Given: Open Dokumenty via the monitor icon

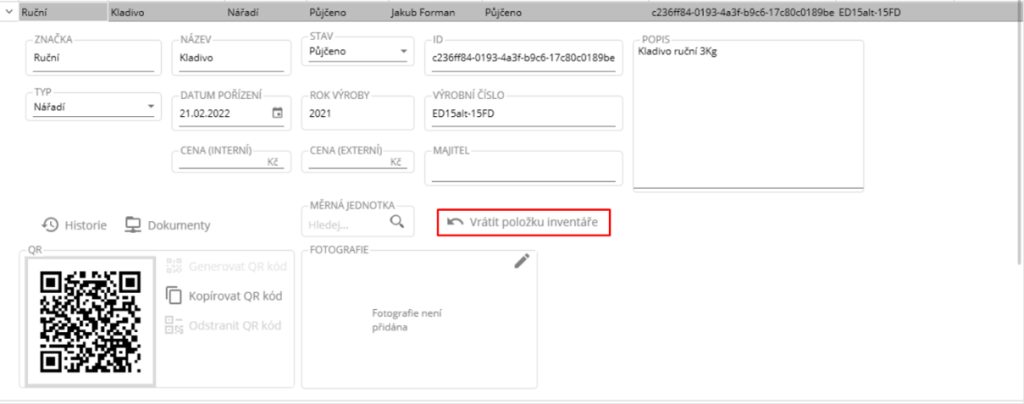Looking at the screenshot, I should pyautogui.click(x=132, y=225).
